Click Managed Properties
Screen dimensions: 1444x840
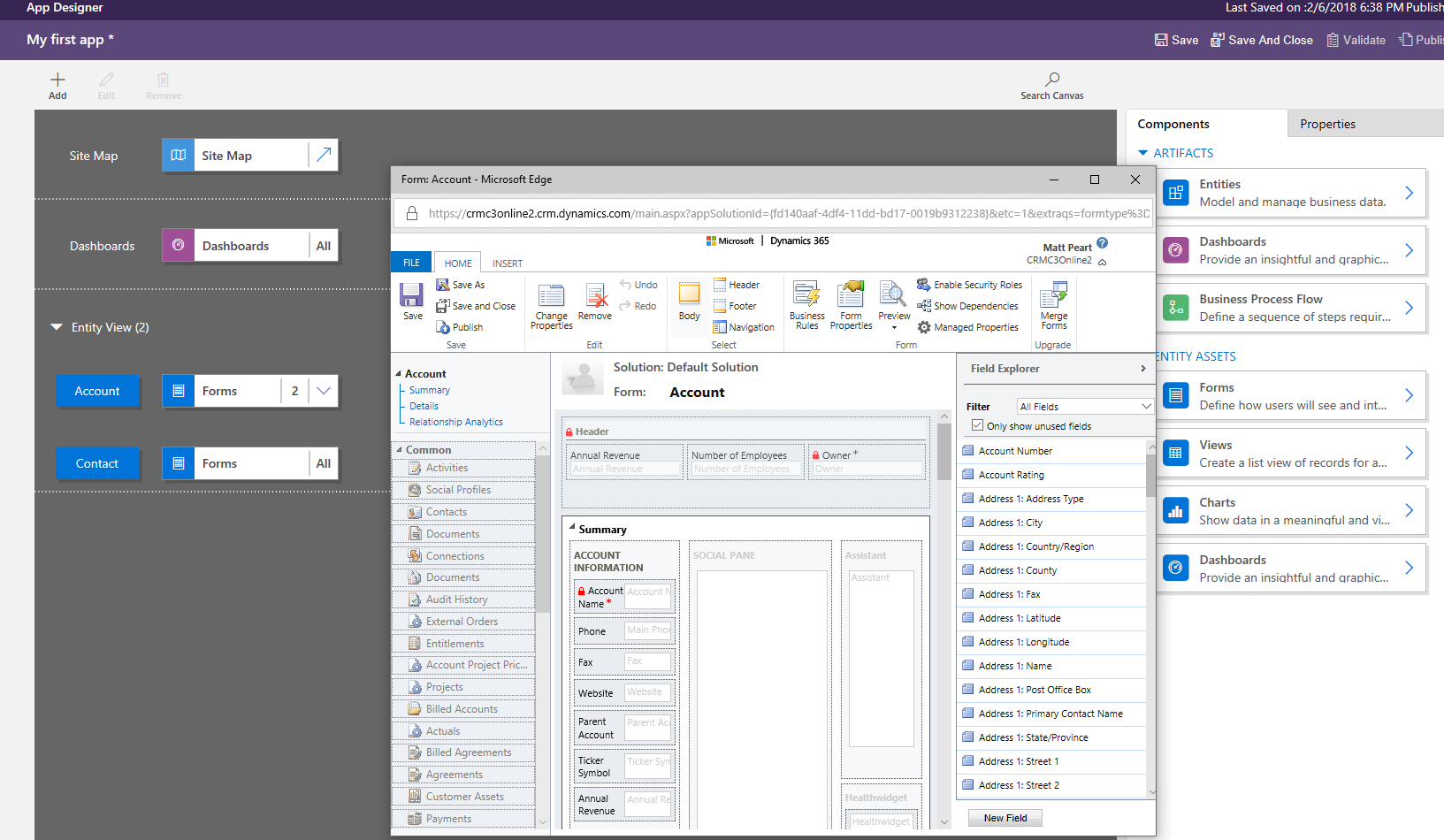pos(968,327)
